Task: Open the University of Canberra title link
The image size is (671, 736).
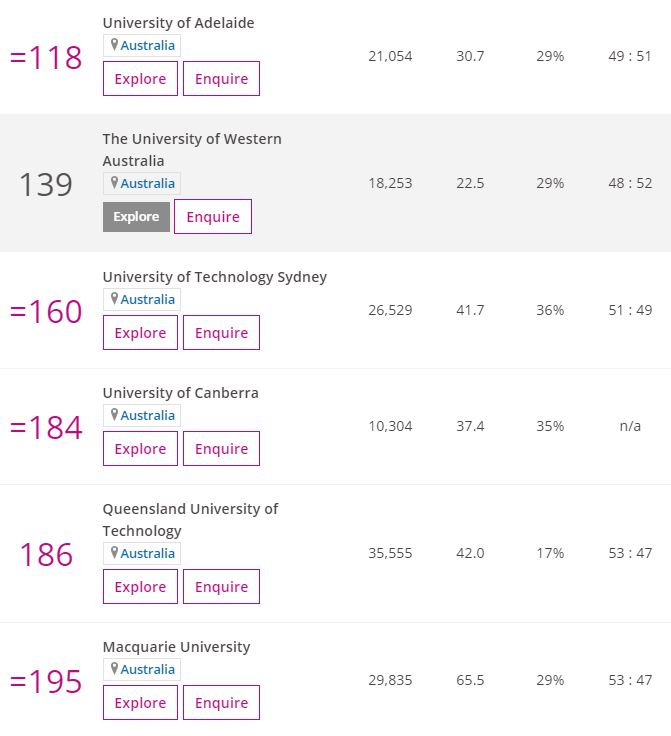Action: coord(181,393)
